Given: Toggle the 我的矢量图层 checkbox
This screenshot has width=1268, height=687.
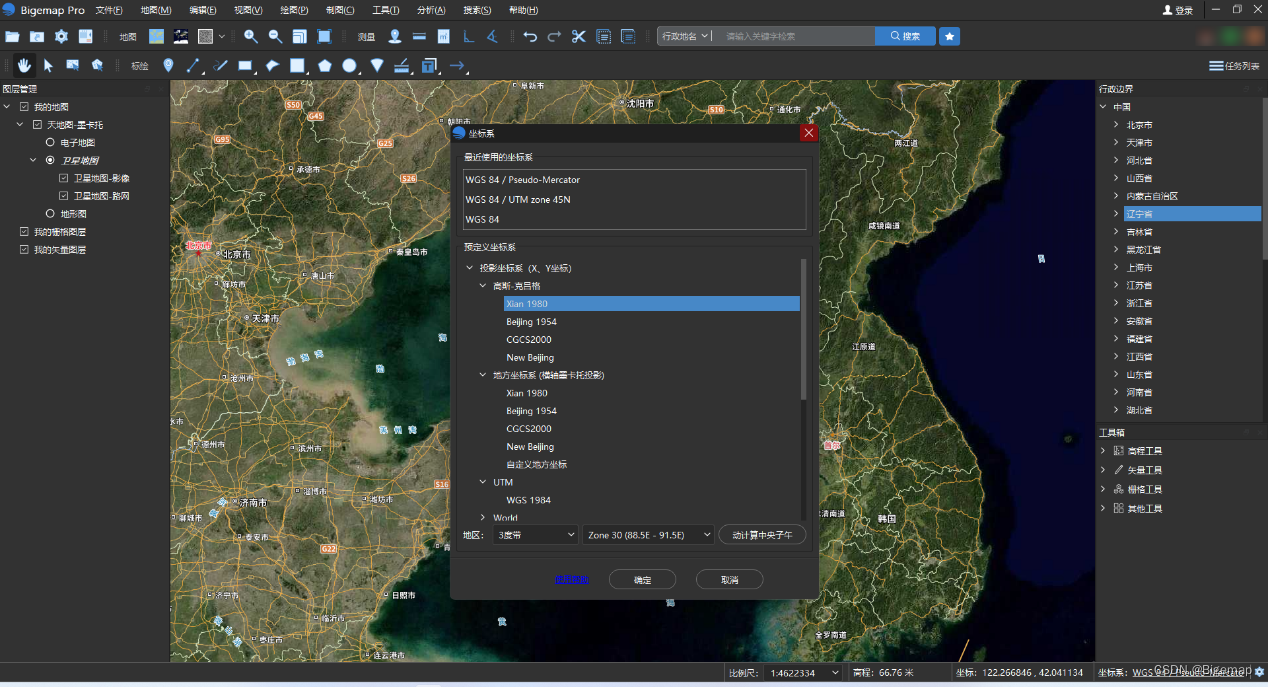Looking at the screenshot, I should pos(24,250).
